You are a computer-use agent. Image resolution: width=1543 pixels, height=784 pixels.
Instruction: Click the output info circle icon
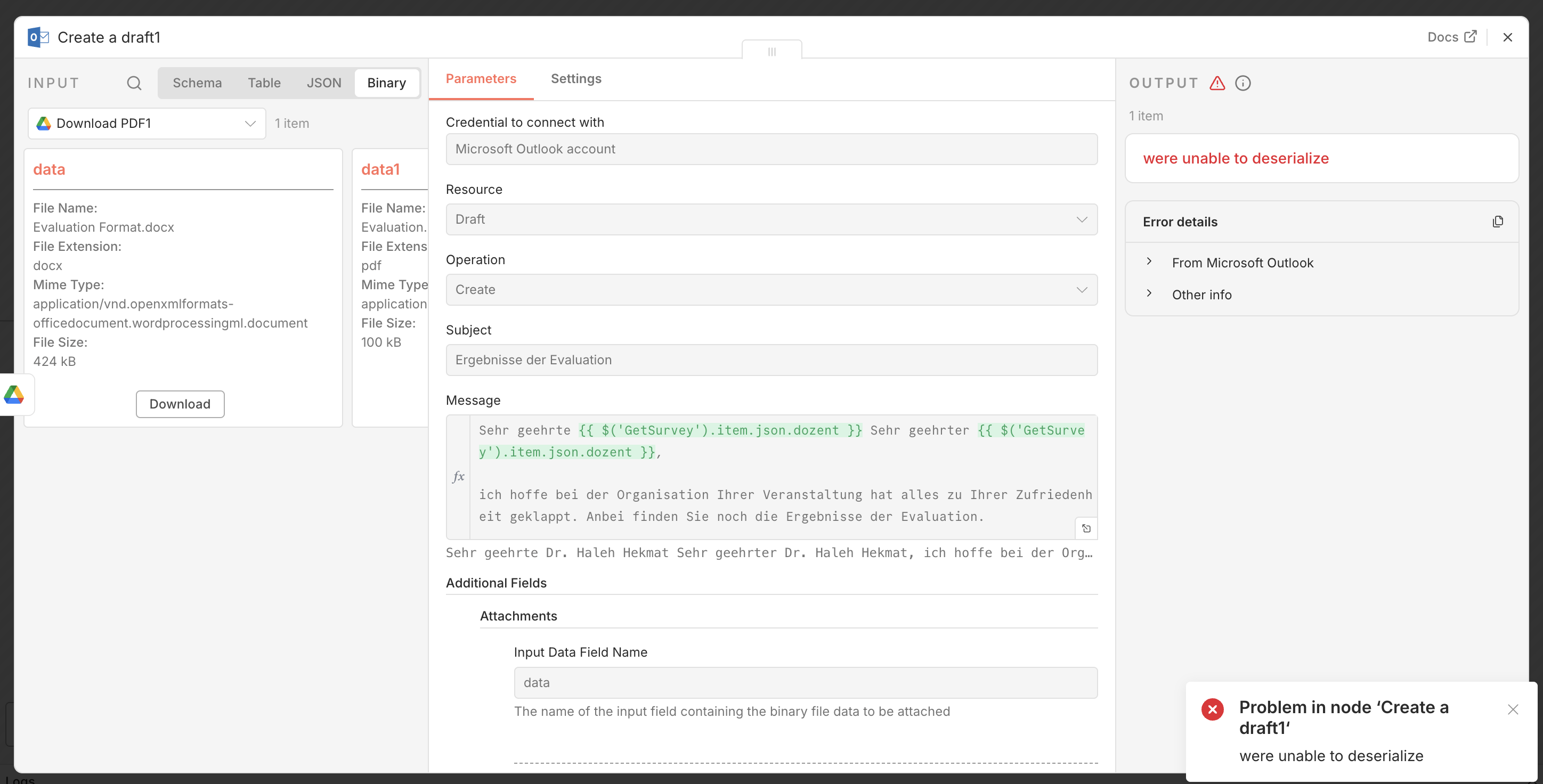[1243, 83]
